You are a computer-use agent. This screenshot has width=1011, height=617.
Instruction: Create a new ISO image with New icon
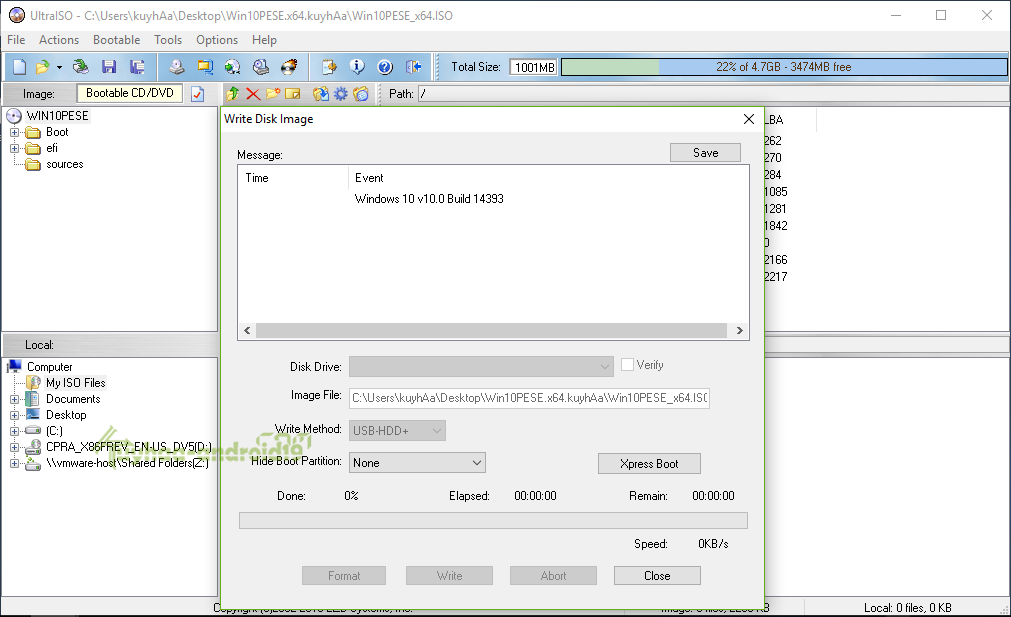[x=19, y=66]
